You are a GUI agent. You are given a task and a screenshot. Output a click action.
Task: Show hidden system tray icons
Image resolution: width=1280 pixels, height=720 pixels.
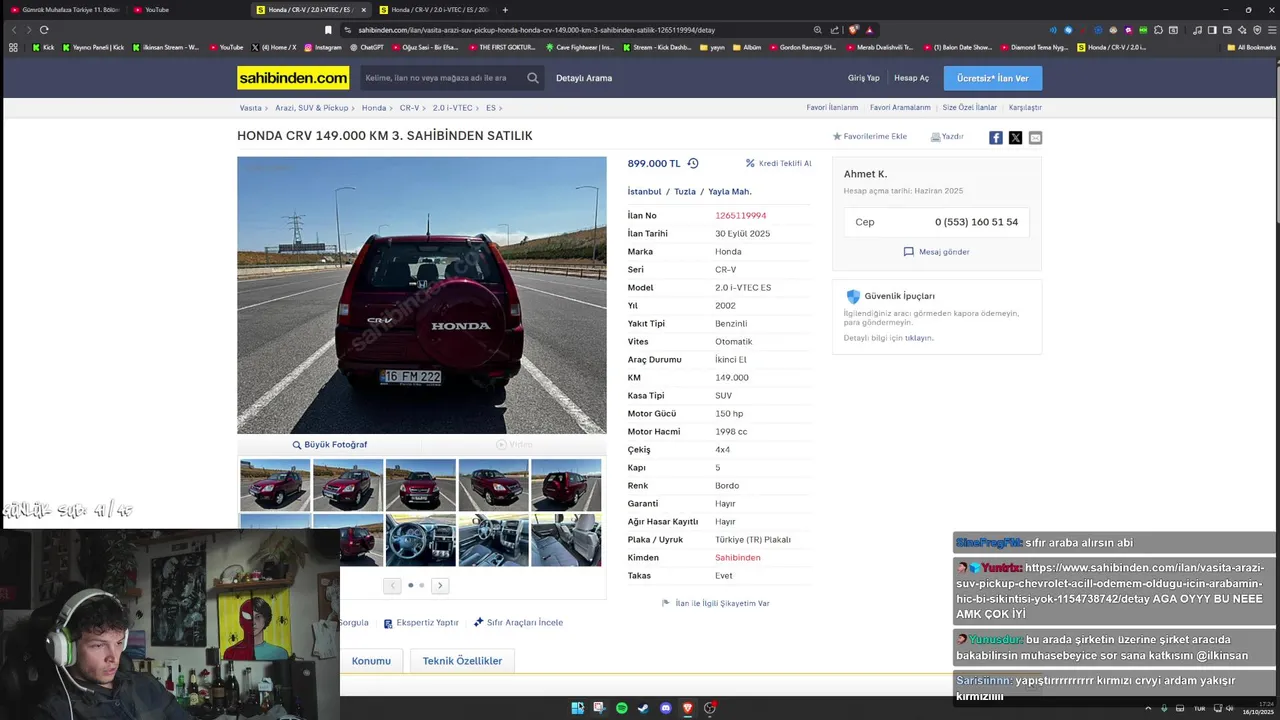coord(1149,708)
